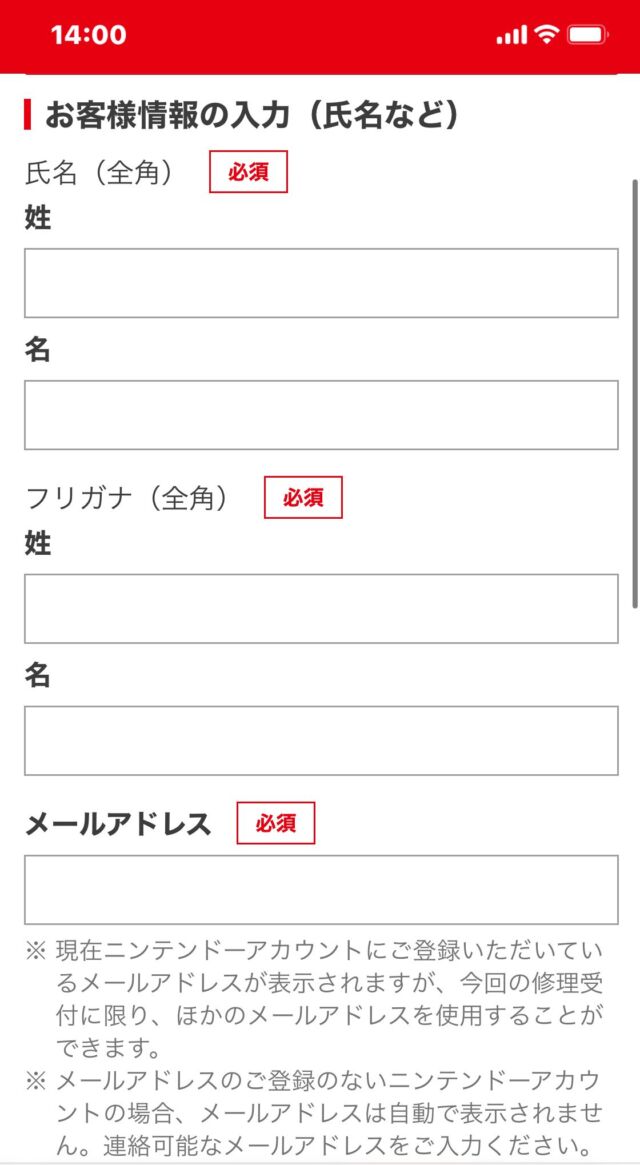Select the 名 input field under フリガナ
640x1165 pixels.
pos(321,741)
